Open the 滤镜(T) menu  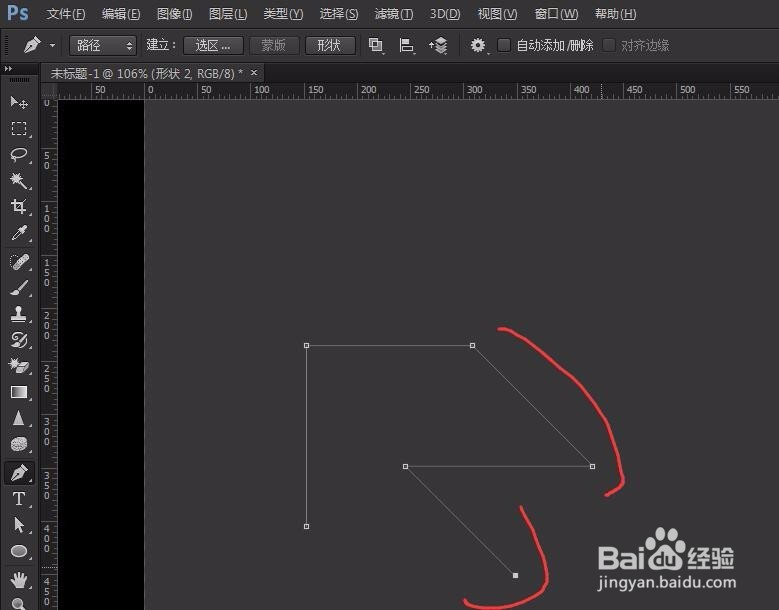[x=393, y=14]
